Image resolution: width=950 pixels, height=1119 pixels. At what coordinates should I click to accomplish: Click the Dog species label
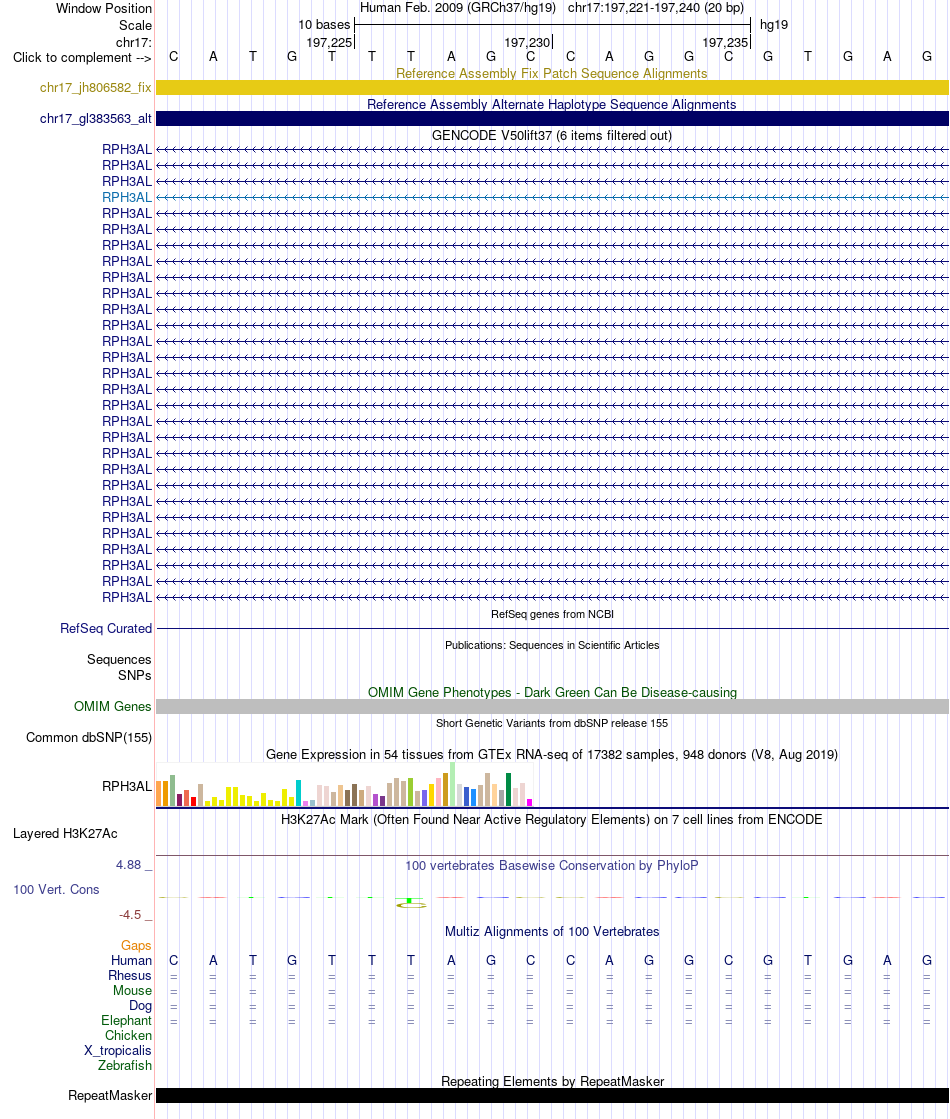[x=141, y=1006]
